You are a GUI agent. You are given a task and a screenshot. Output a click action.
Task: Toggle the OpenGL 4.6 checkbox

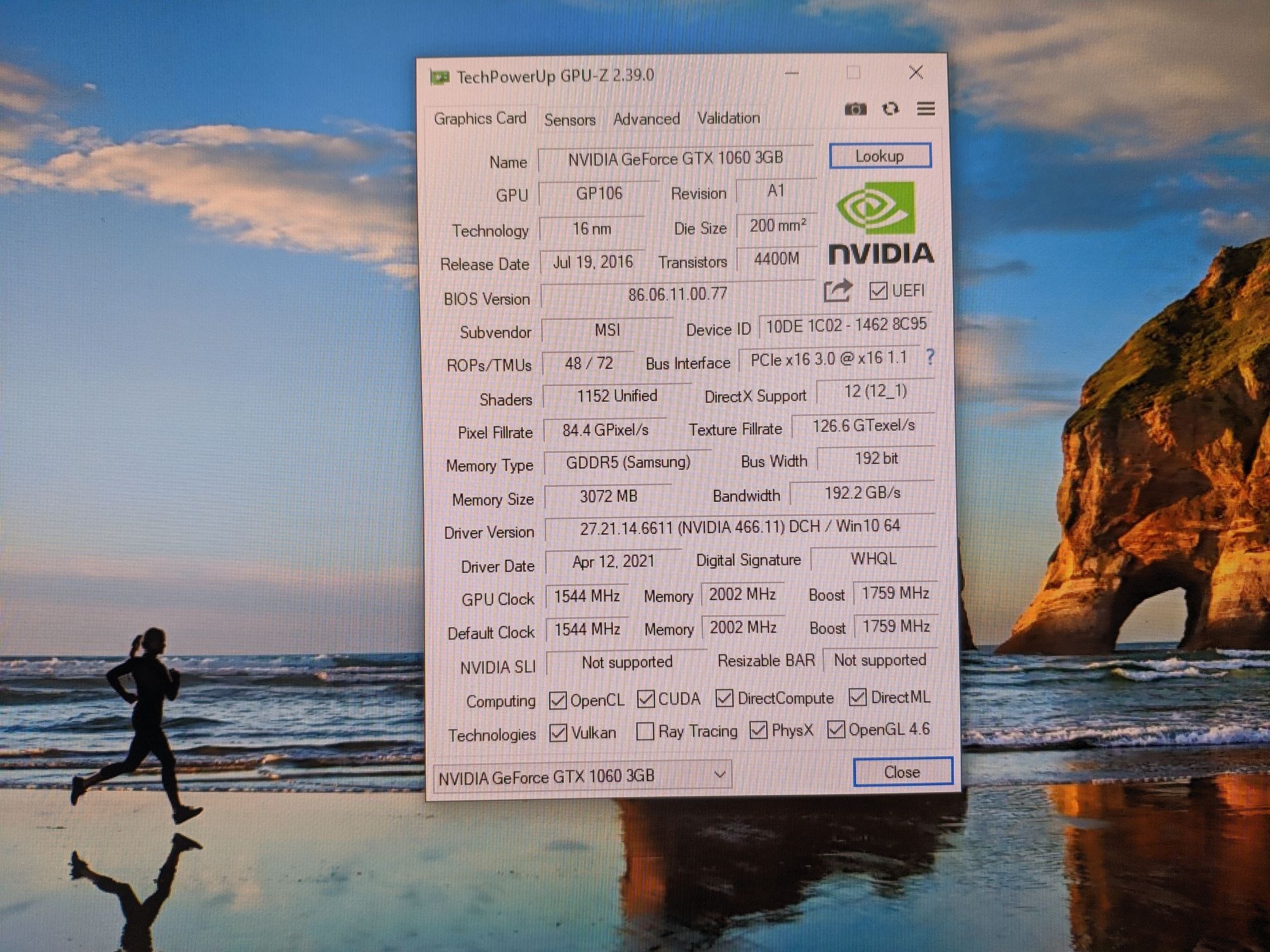click(836, 729)
